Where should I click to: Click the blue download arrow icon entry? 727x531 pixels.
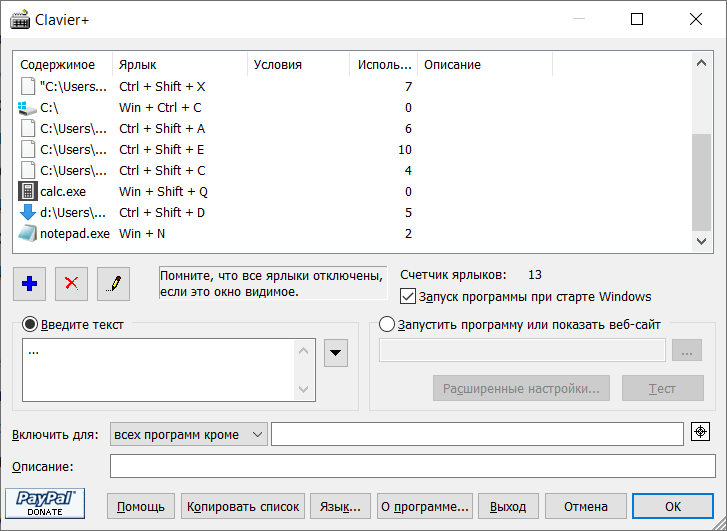pyautogui.click(x=28, y=212)
